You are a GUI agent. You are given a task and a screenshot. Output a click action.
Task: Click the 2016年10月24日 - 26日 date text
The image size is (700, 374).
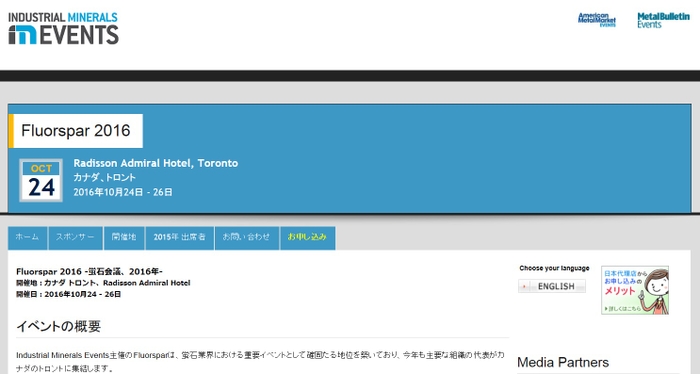(123, 192)
